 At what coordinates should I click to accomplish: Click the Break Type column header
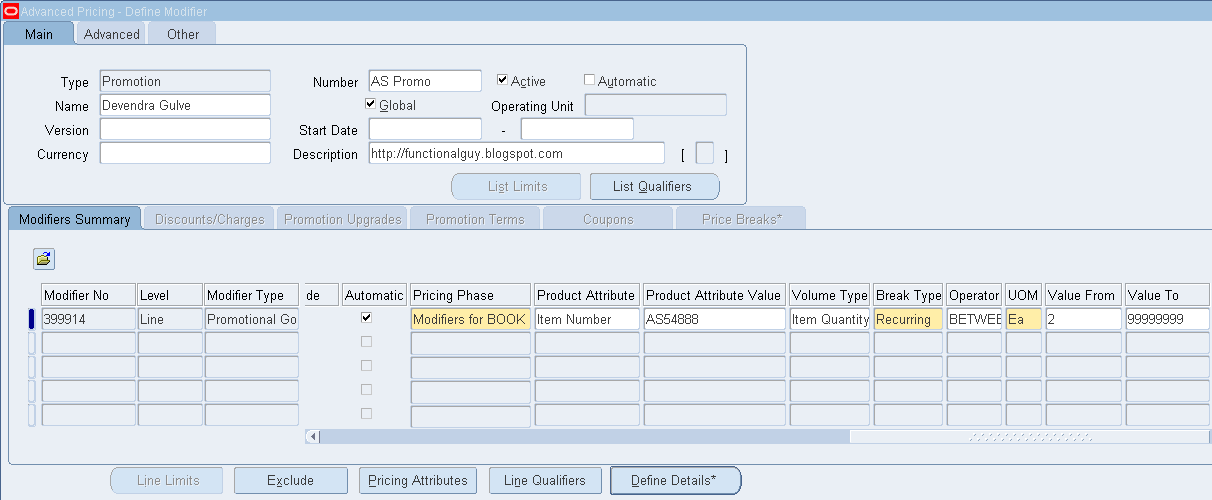point(908,295)
